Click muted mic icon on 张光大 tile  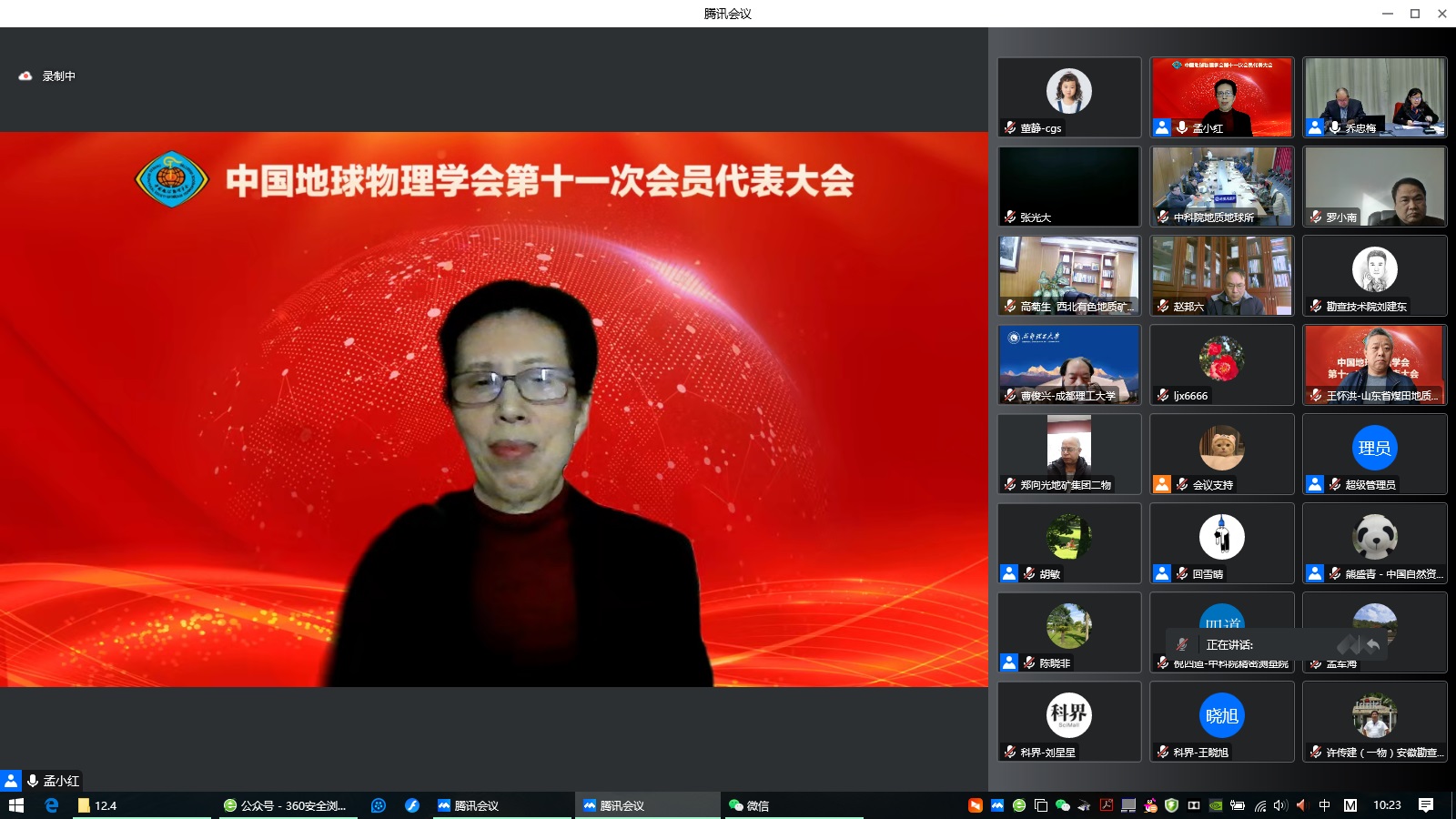coord(1010,217)
